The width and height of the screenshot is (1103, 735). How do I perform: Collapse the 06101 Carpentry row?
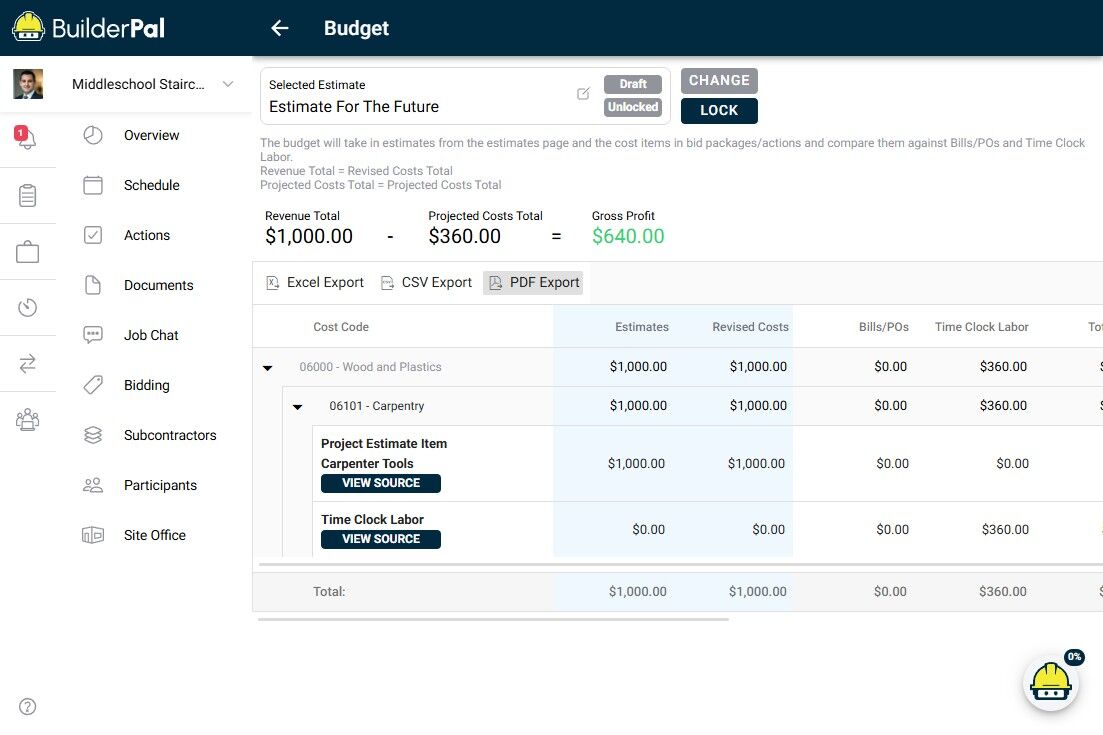click(x=297, y=407)
